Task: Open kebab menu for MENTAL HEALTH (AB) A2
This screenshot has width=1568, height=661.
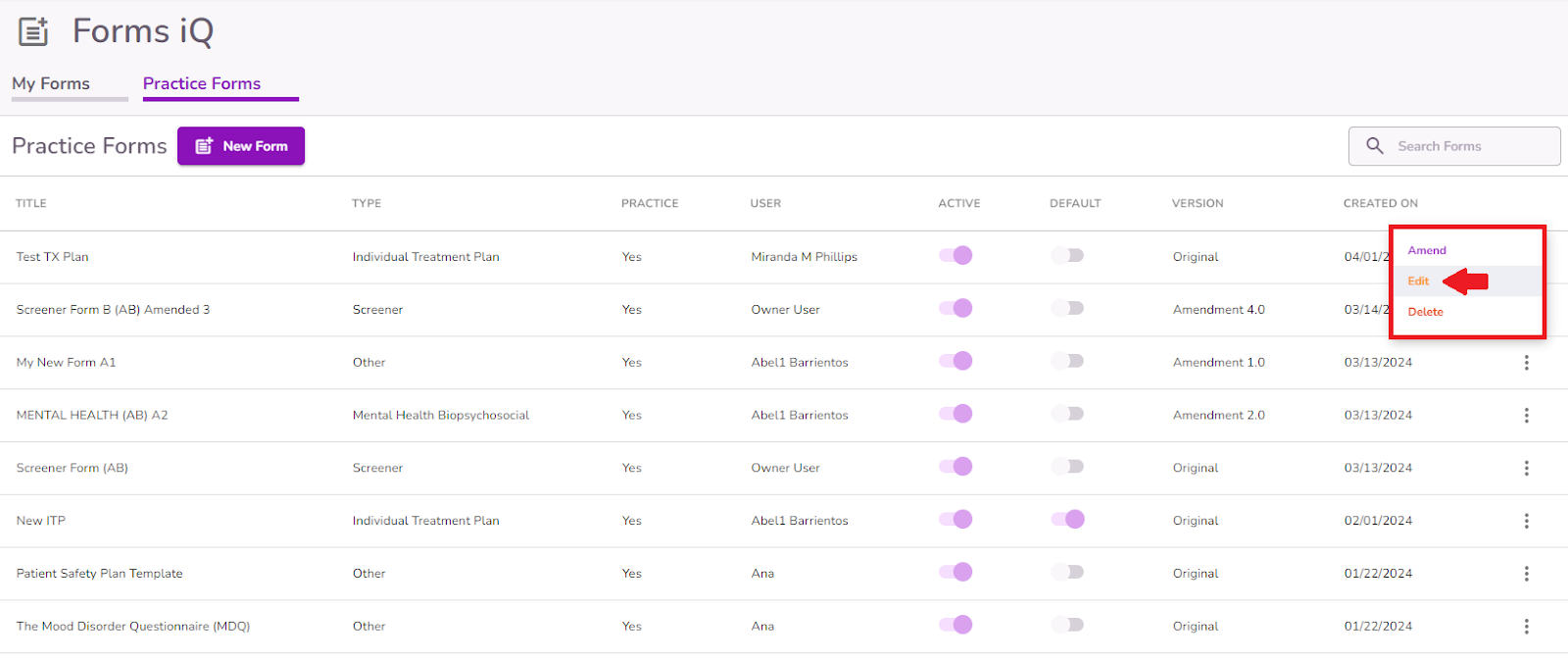Action: click(x=1526, y=416)
